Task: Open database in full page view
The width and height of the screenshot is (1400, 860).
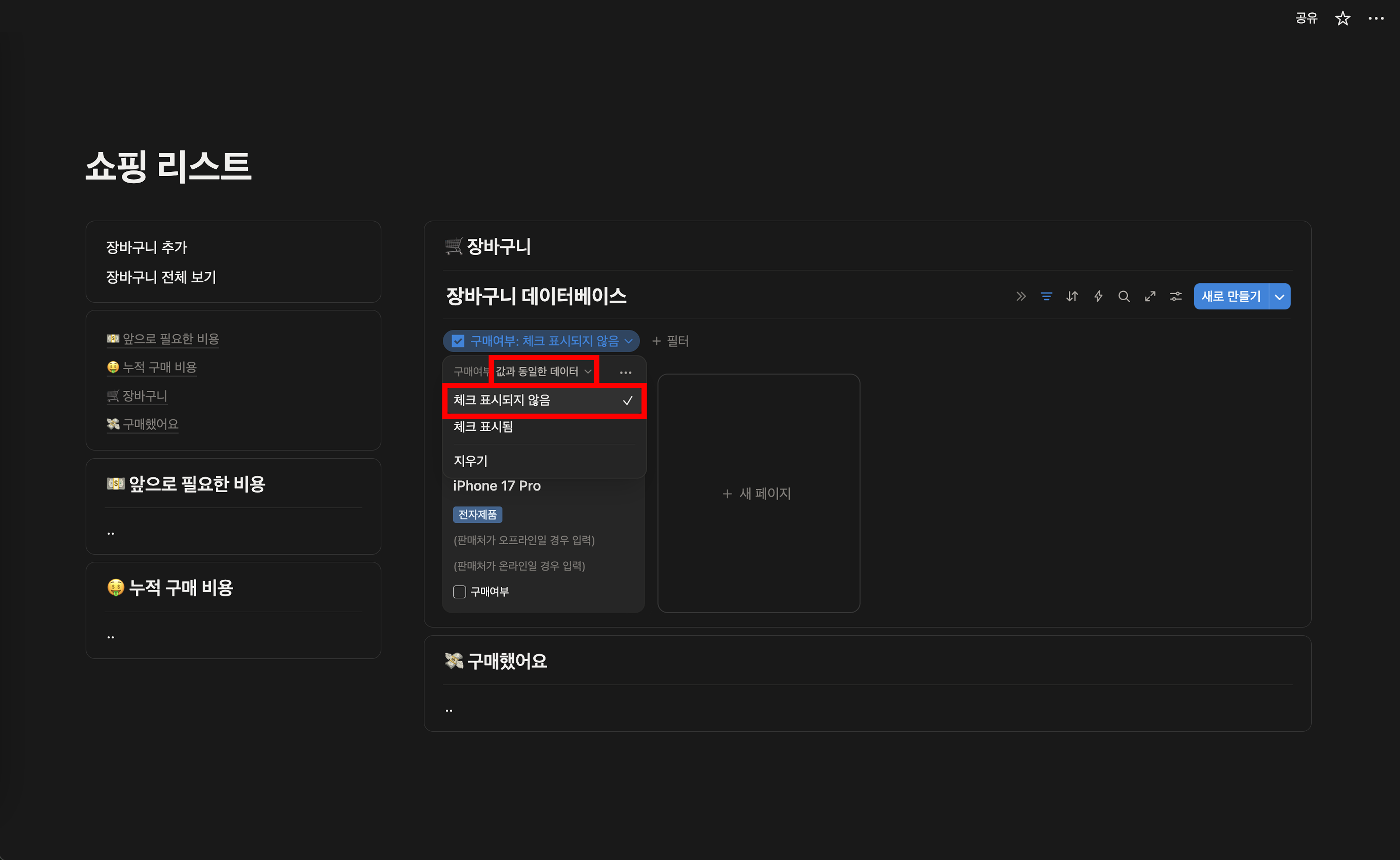Action: click(x=1150, y=296)
